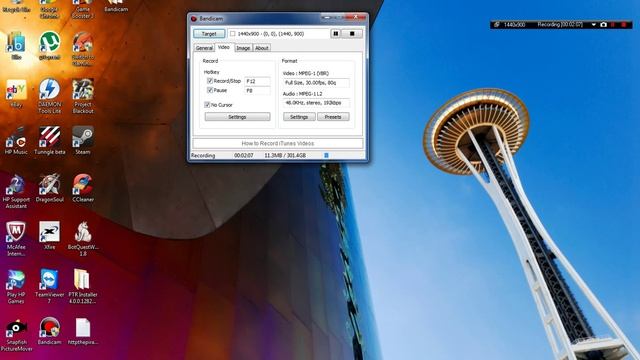This screenshot has width=640, height=360.
Task: Click the Presets button
Action: tap(333, 117)
